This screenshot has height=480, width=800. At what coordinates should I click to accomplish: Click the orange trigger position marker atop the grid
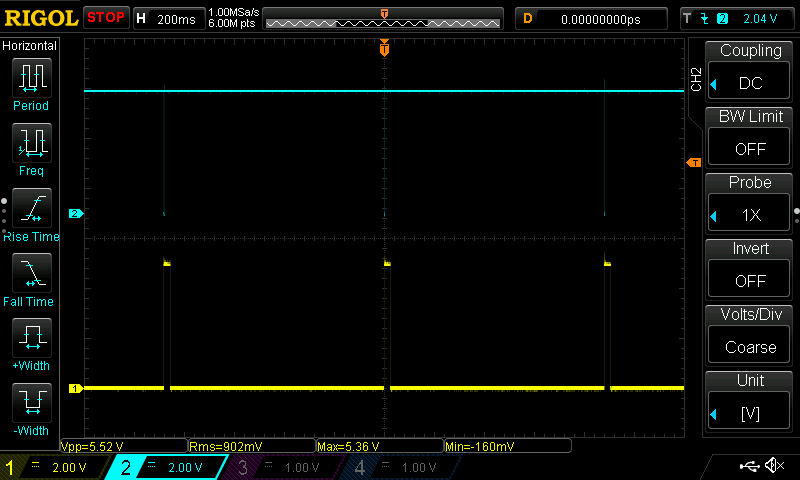coord(384,48)
